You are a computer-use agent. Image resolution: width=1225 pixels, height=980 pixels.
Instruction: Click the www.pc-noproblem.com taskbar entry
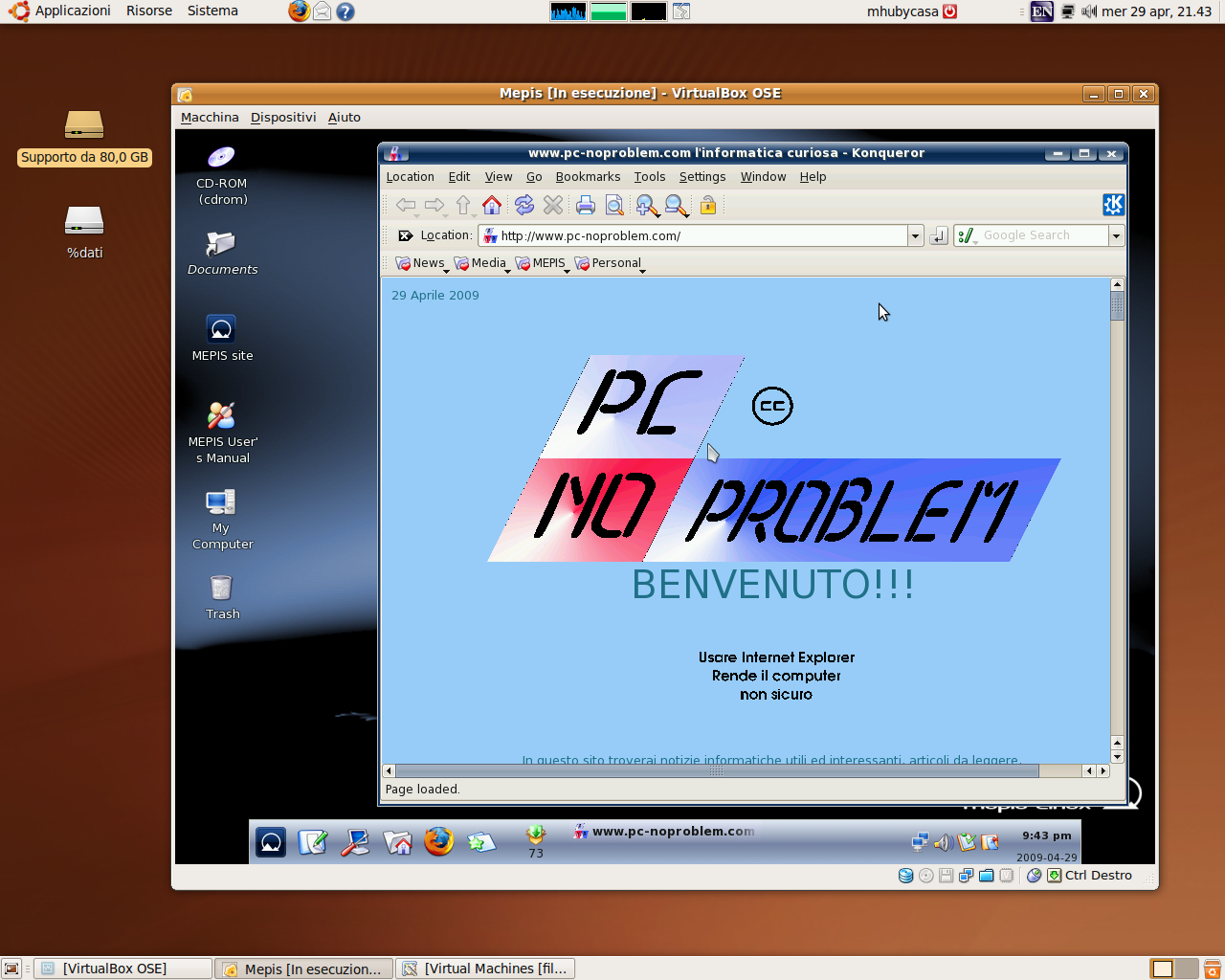(664, 831)
